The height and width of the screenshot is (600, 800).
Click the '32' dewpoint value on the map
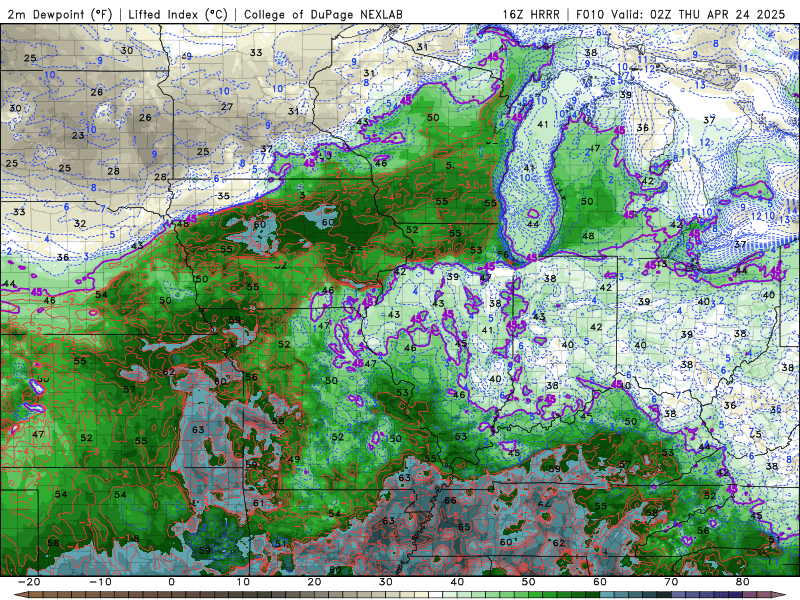click(80, 223)
